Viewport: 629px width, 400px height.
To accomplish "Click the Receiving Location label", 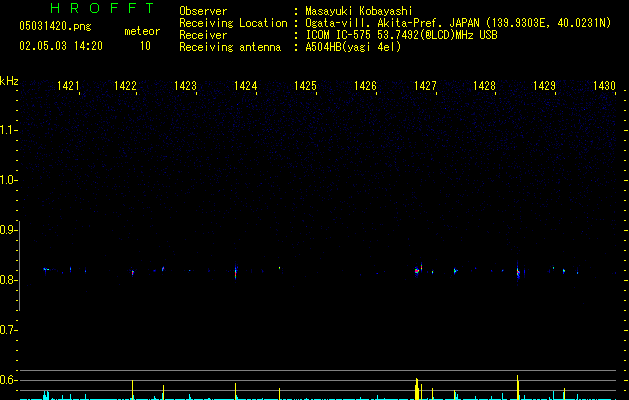I will point(233,23).
